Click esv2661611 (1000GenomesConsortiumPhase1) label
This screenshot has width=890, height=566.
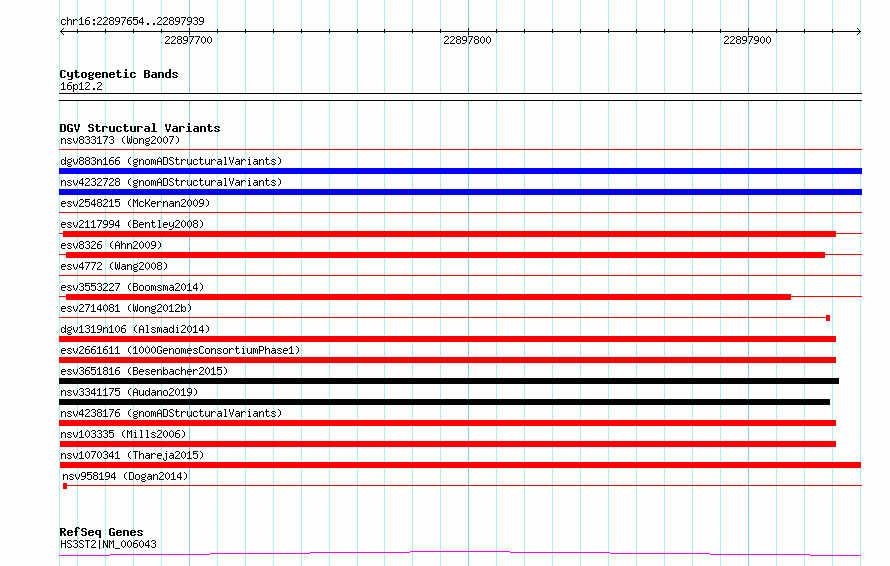coord(180,350)
